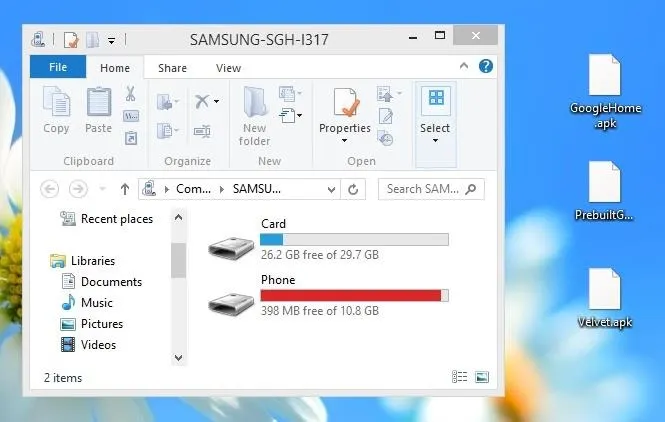The image size is (665, 422).
Task: Open the Videos library
Action: (88, 345)
